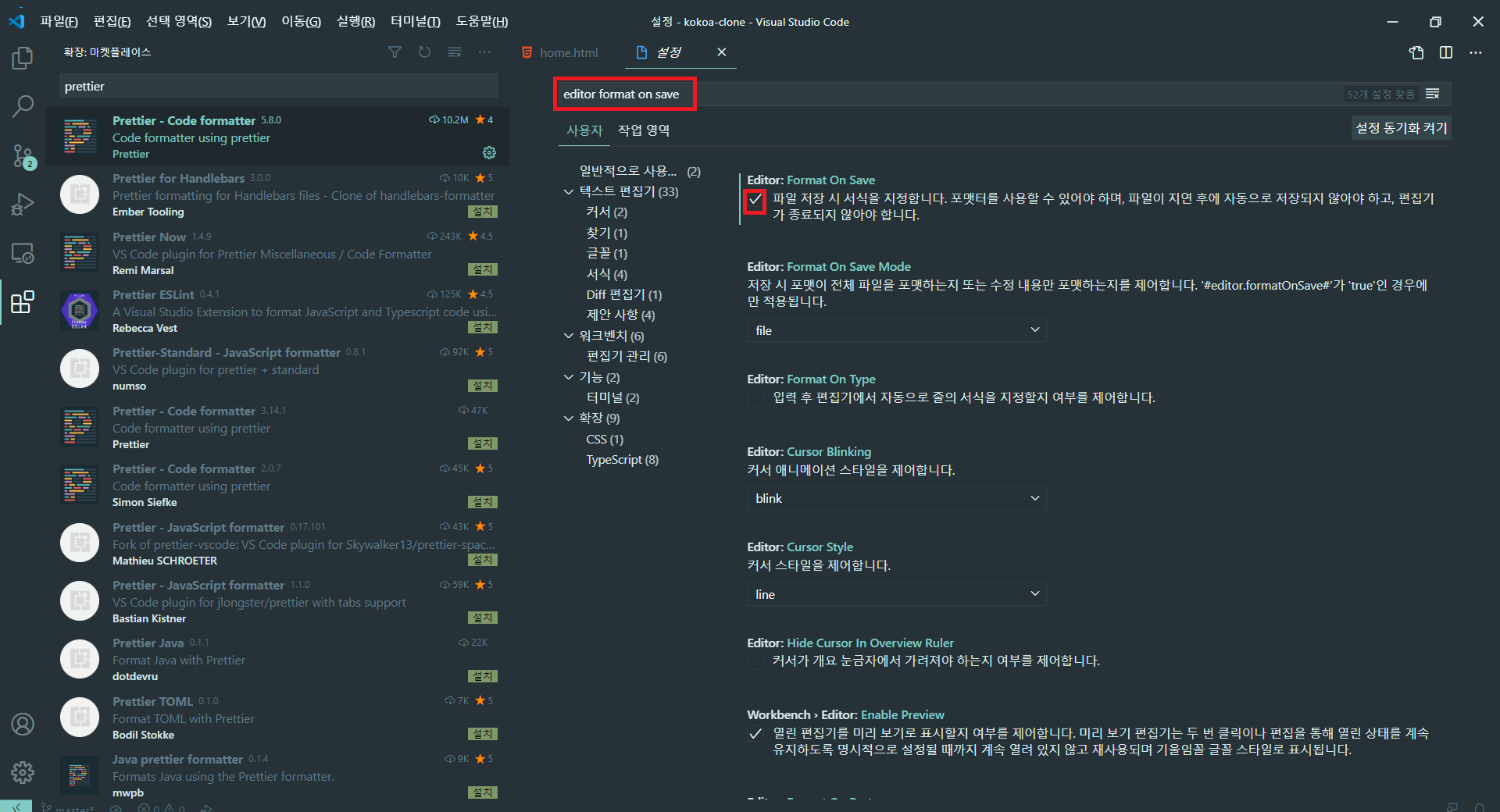
Task: Open the 파일(F) menu
Action: (x=59, y=21)
